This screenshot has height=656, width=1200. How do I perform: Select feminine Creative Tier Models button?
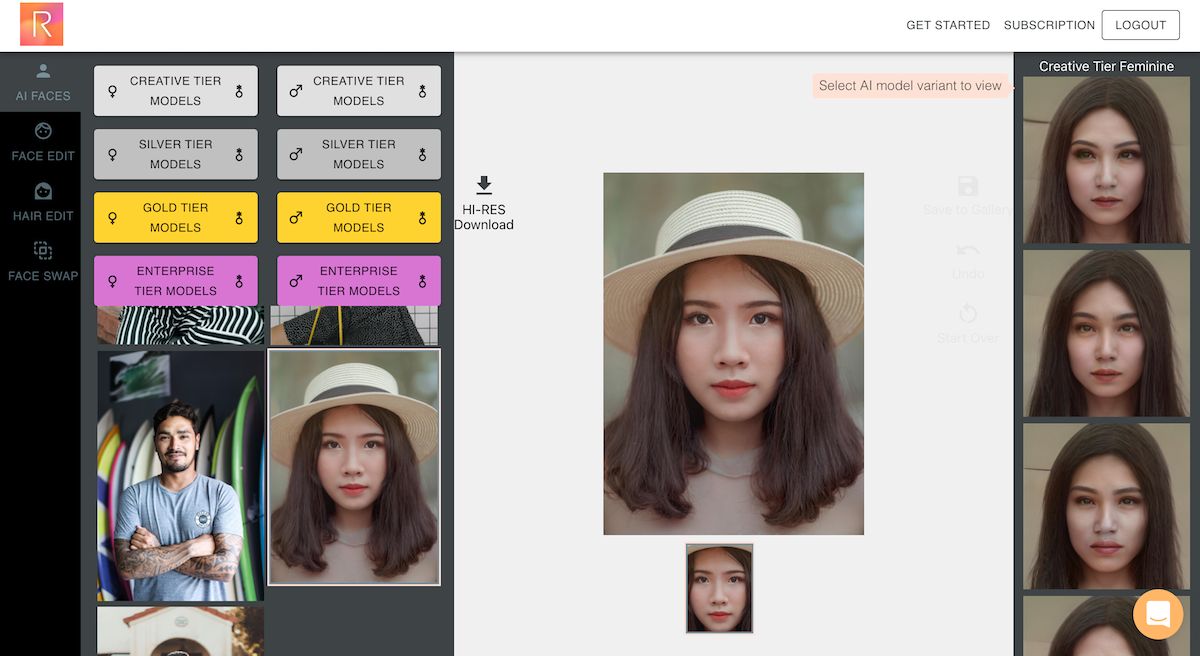pos(176,91)
